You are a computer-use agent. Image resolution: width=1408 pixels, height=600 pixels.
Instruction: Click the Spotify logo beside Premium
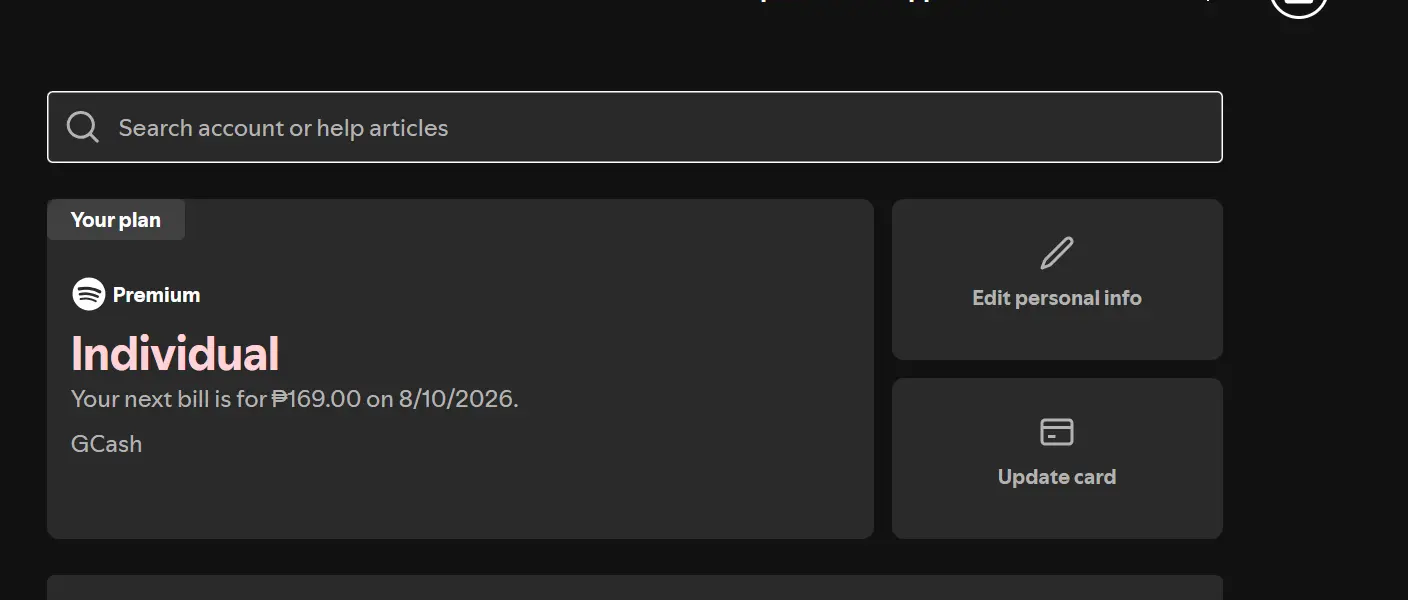tap(89, 294)
